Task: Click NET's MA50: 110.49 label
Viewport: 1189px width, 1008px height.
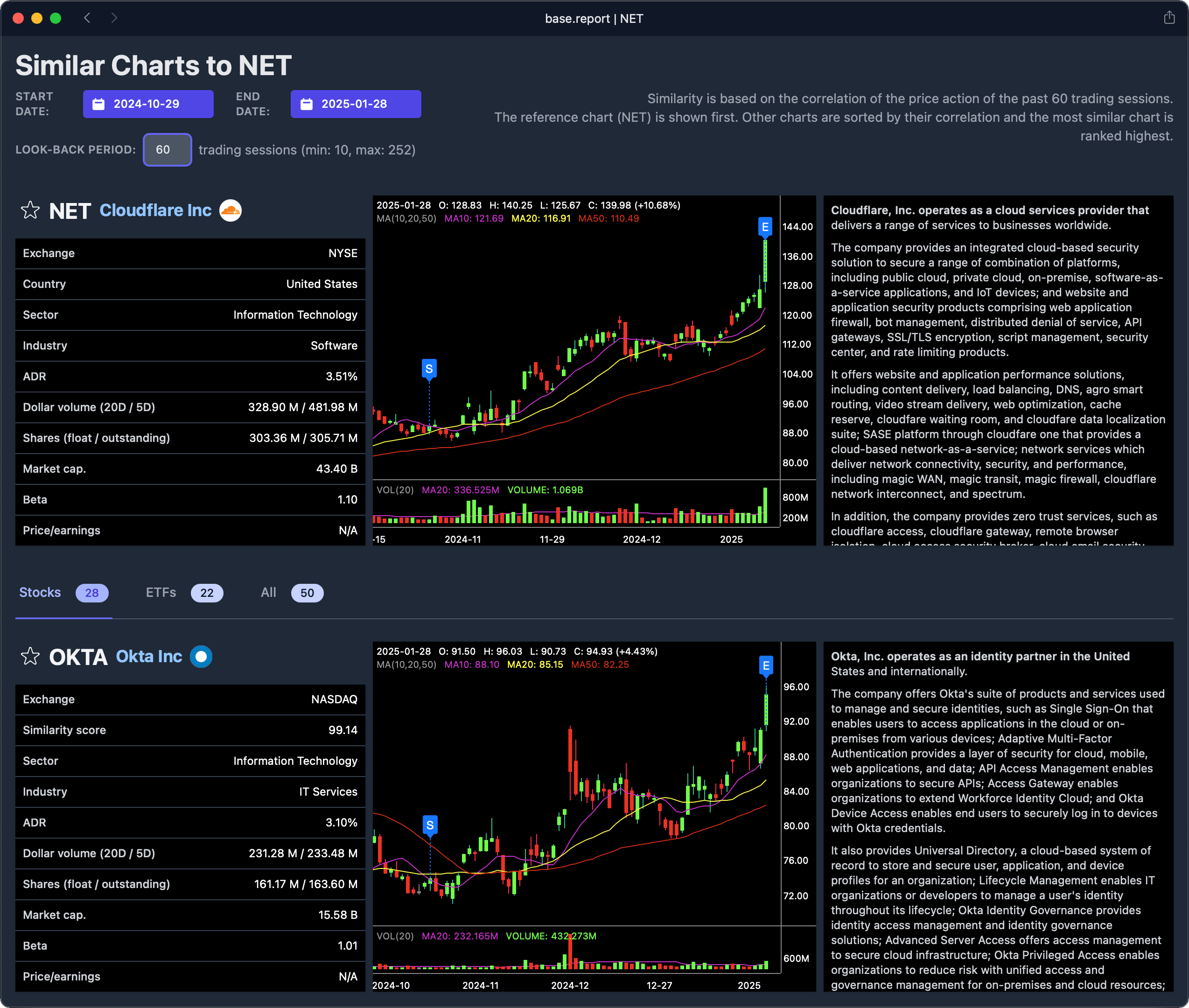Action: click(608, 218)
